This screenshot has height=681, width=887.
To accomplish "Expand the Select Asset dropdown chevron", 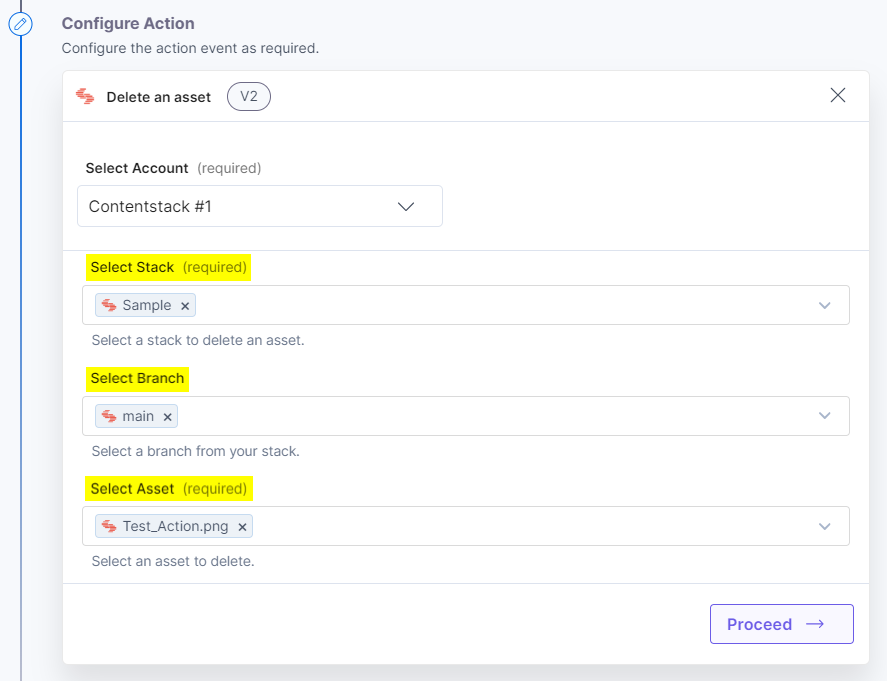I will coord(824,526).
